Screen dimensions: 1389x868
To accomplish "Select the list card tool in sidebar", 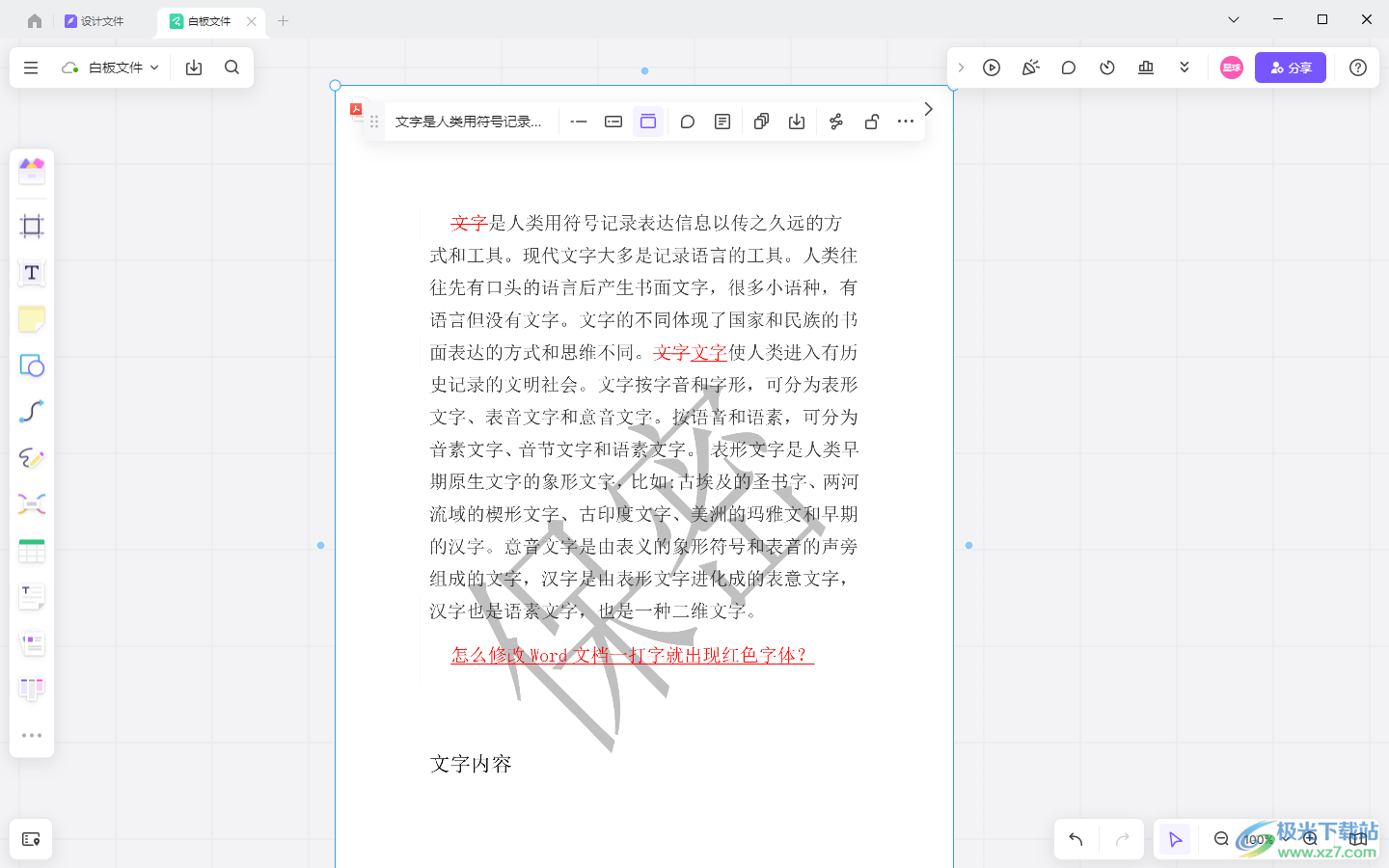I will [x=32, y=643].
